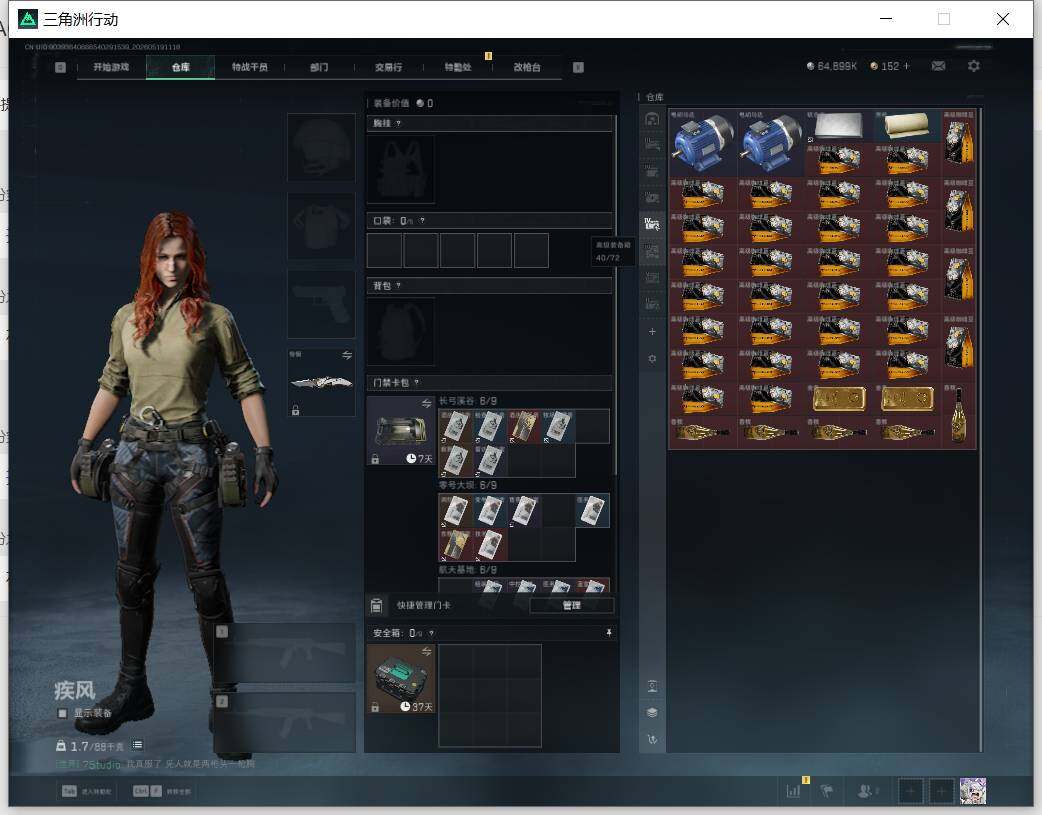Click the empty chest rig slot under 胸挂
The height and width of the screenshot is (815, 1042).
click(x=401, y=170)
